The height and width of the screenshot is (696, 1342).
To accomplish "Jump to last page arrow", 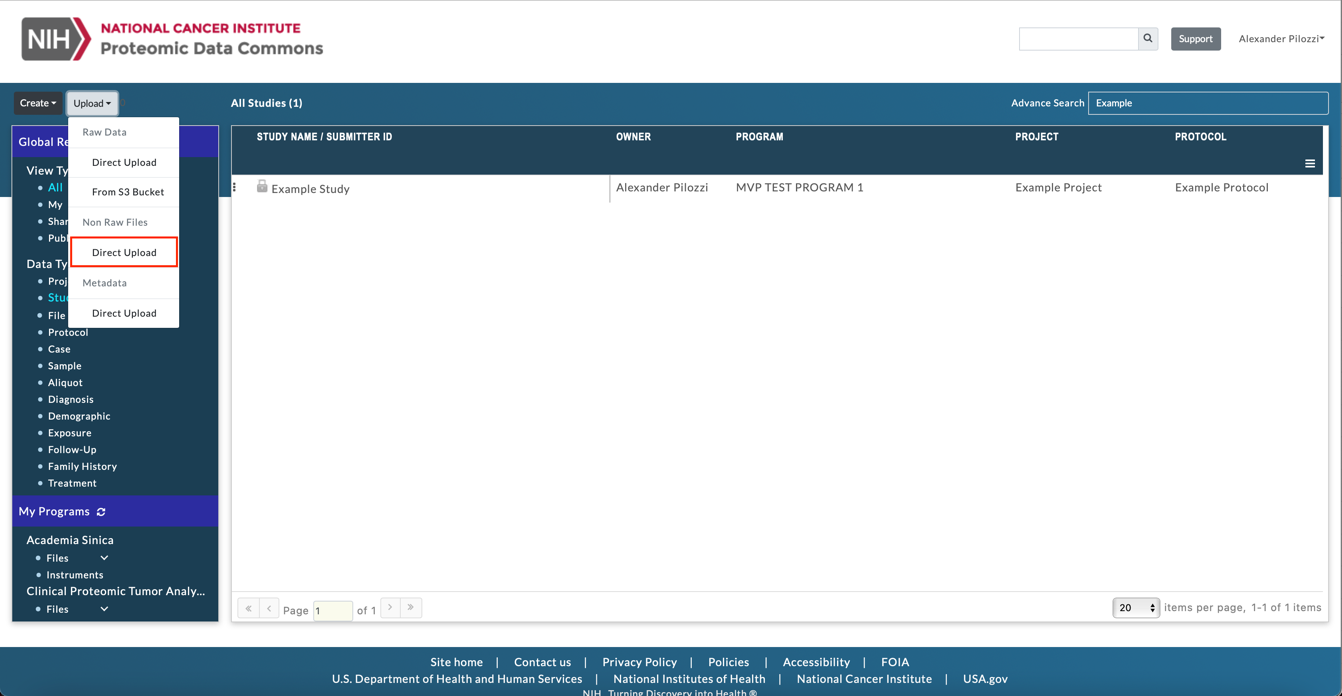I will (411, 608).
